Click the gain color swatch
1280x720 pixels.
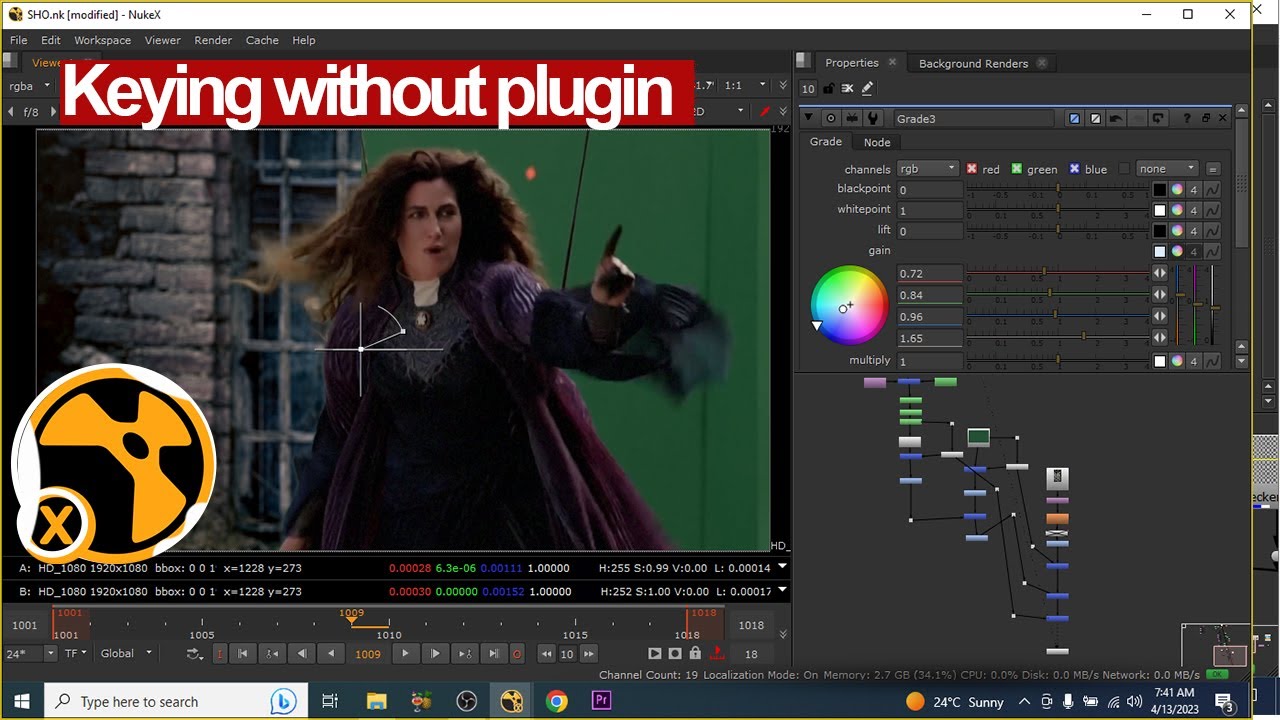(x=1160, y=252)
